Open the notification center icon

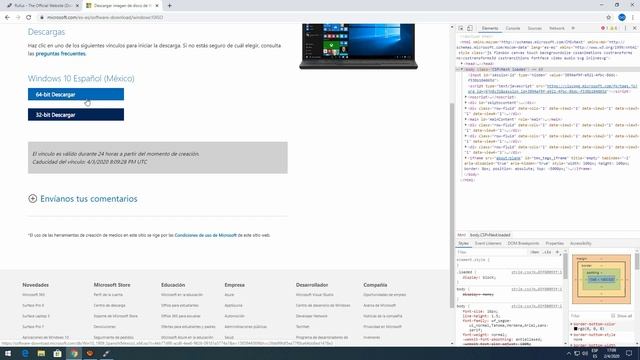coord(629,353)
